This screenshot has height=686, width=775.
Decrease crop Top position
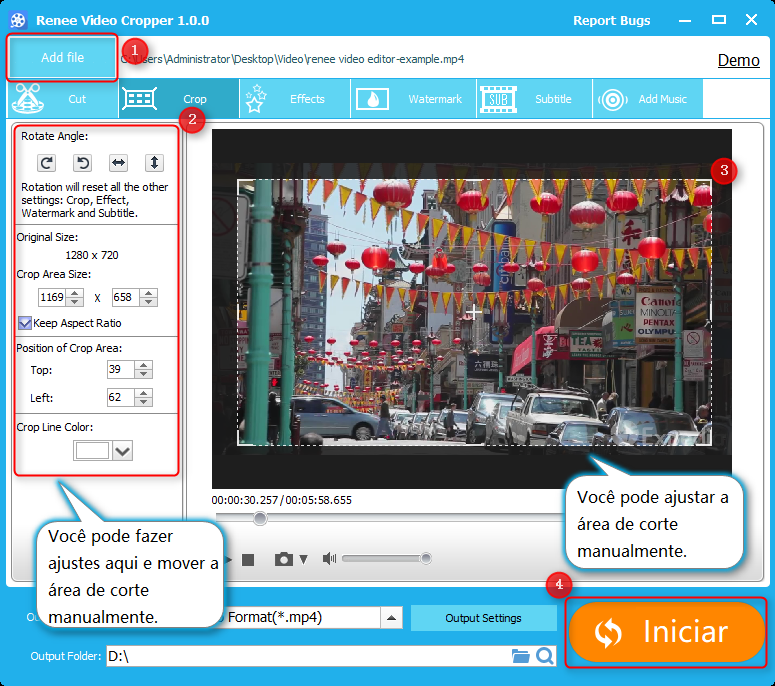[143, 374]
